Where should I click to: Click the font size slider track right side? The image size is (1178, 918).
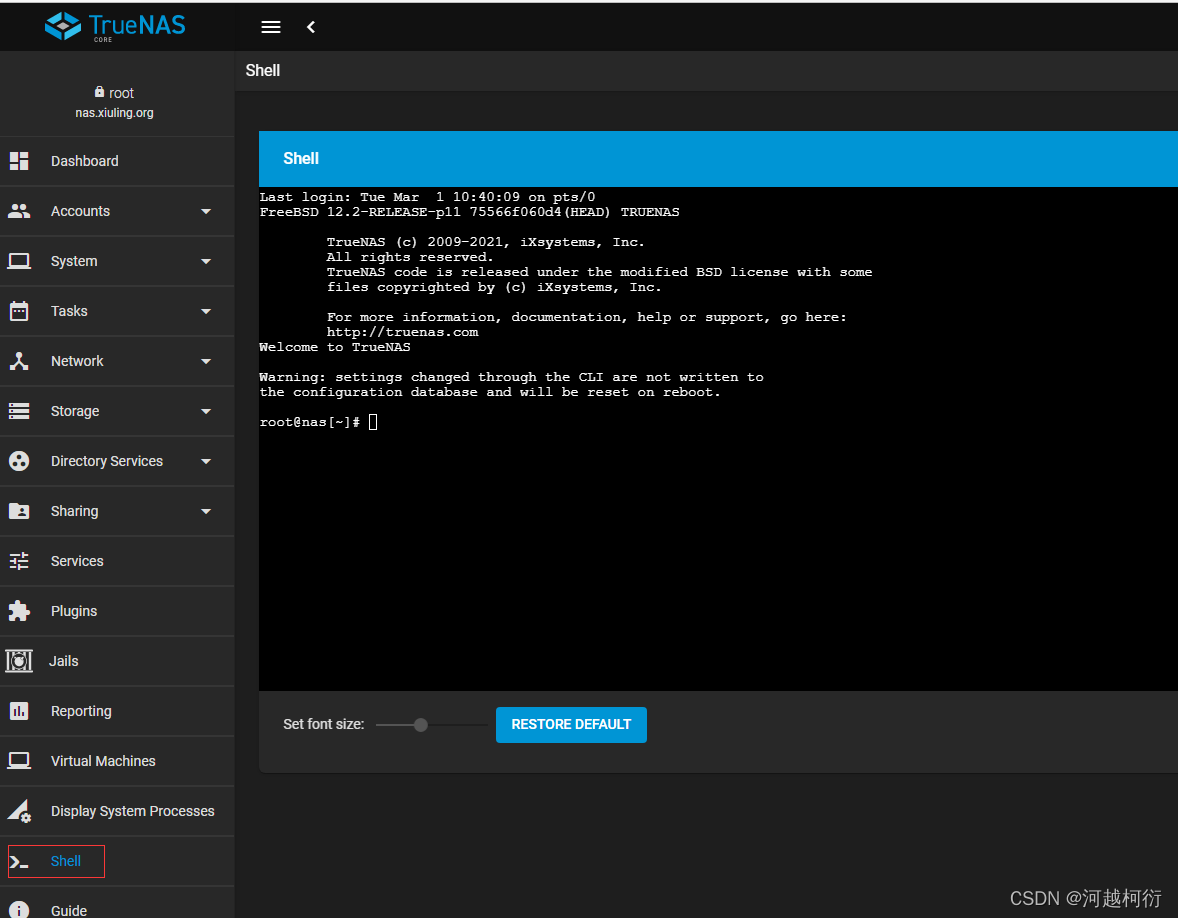(x=458, y=725)
